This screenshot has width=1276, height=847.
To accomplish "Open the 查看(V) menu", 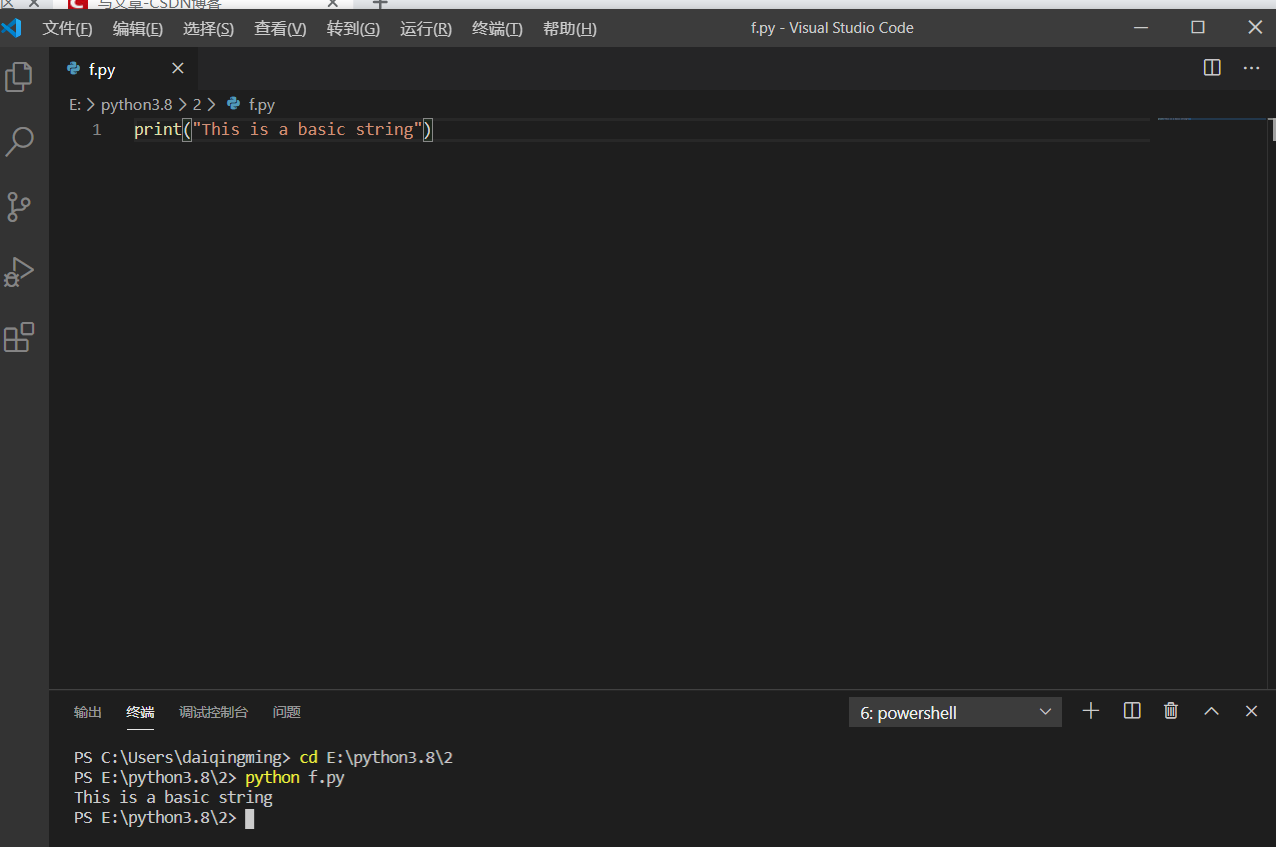I will click(280, 29).
